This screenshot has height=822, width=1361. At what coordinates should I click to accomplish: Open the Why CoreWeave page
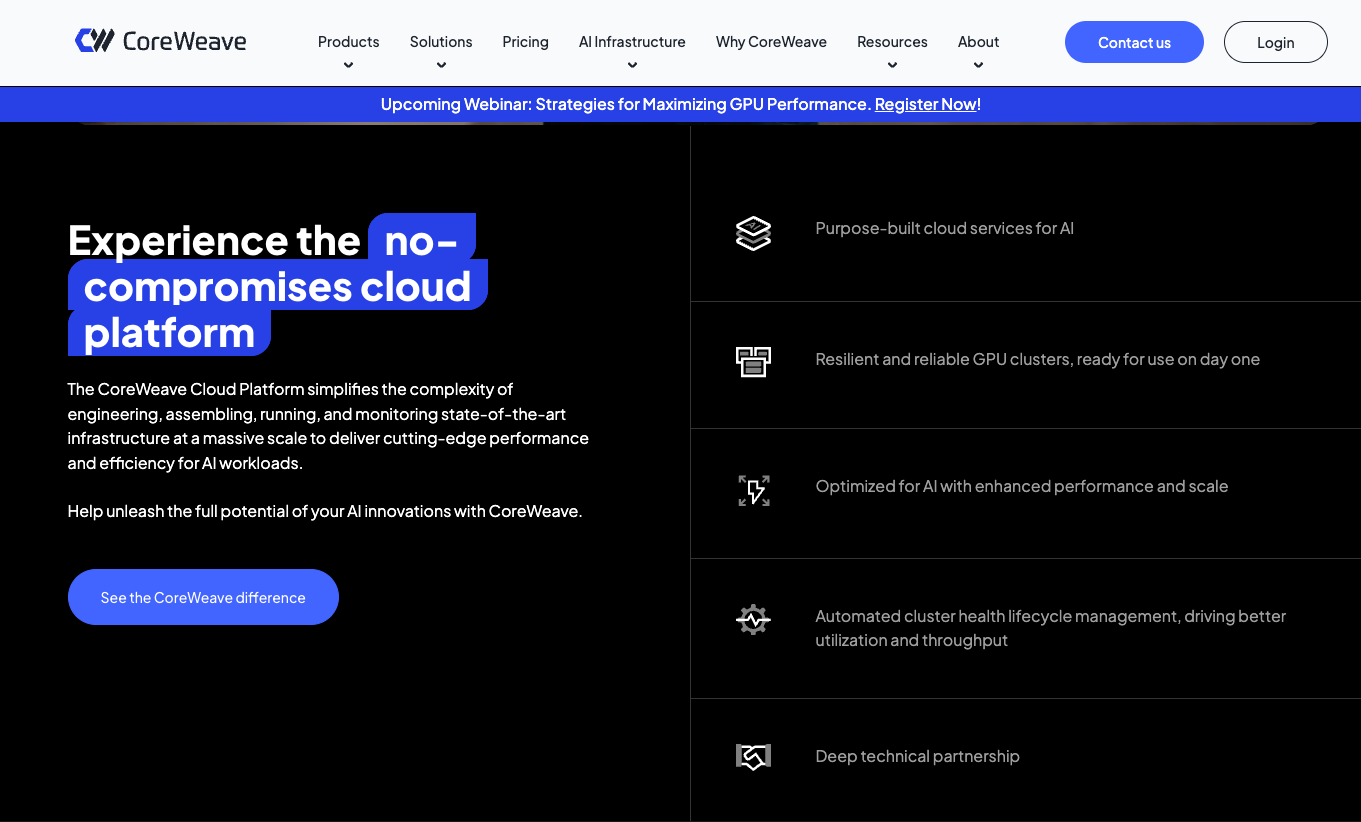click(x=771, y=42)
